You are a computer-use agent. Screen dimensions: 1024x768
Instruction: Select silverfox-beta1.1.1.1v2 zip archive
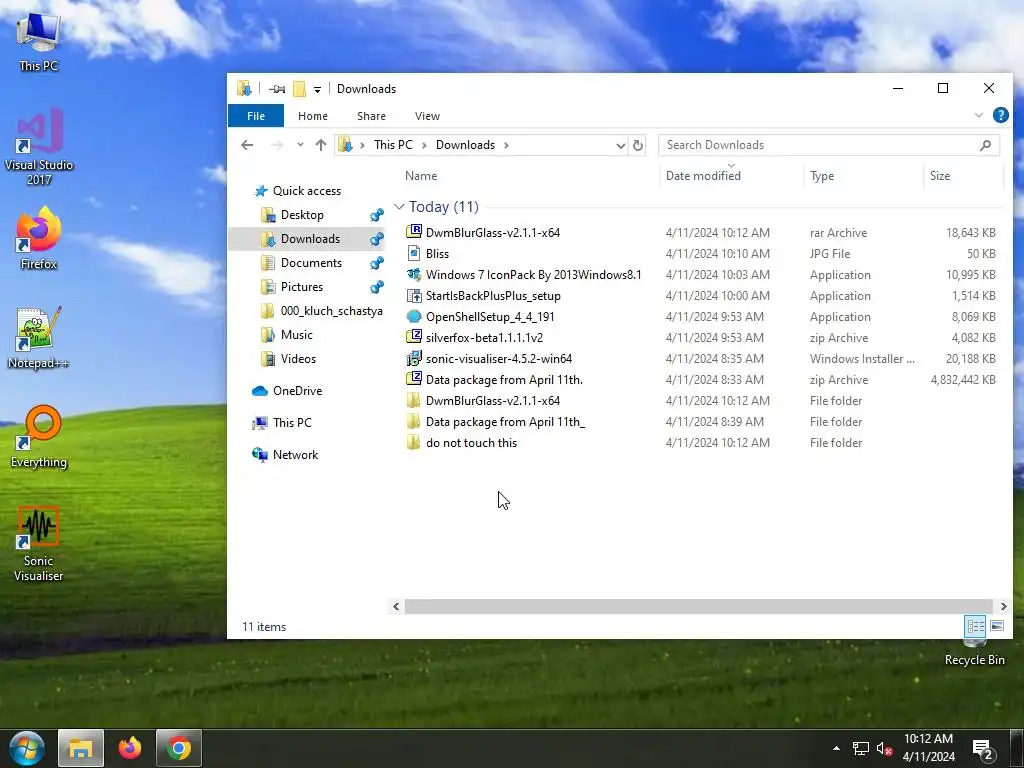pyautogui.click(x=484, y=338)
